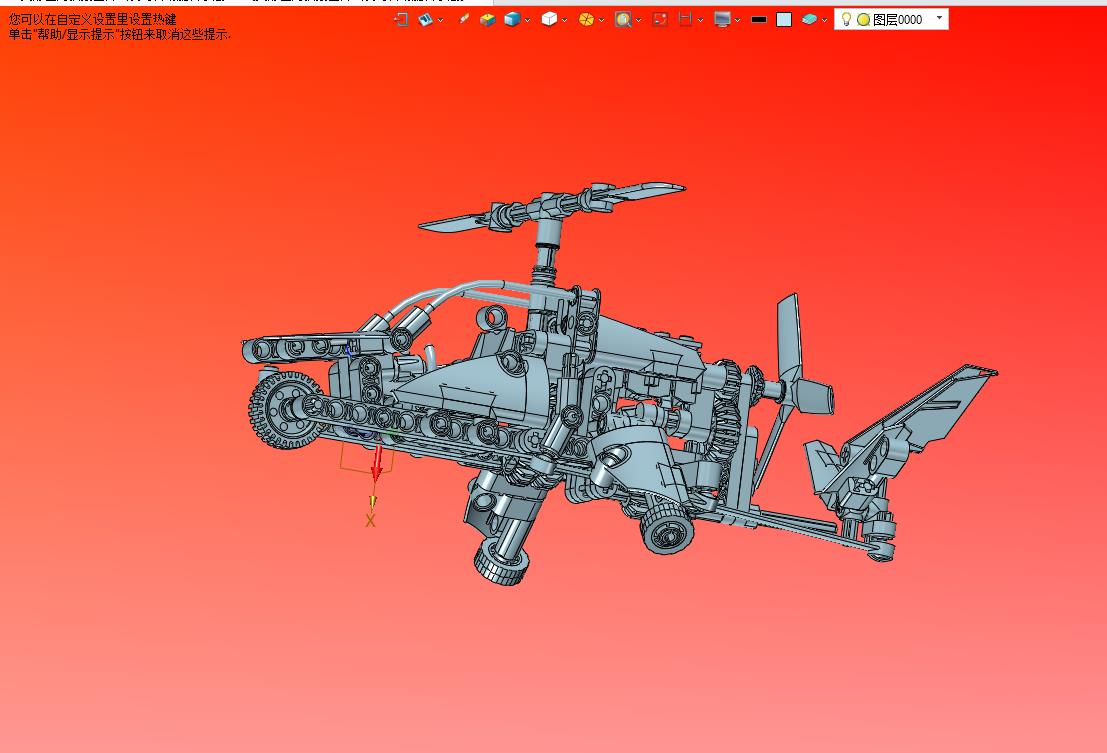Click the monitor display icon
1107x753 pixels.
coord(722,20)
